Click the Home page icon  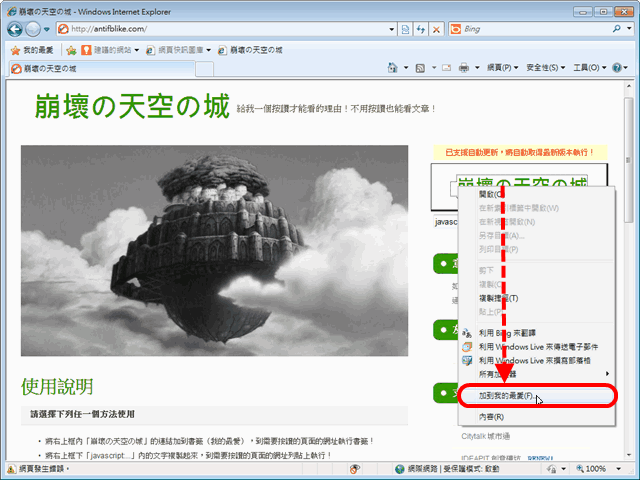coord(392,68)
